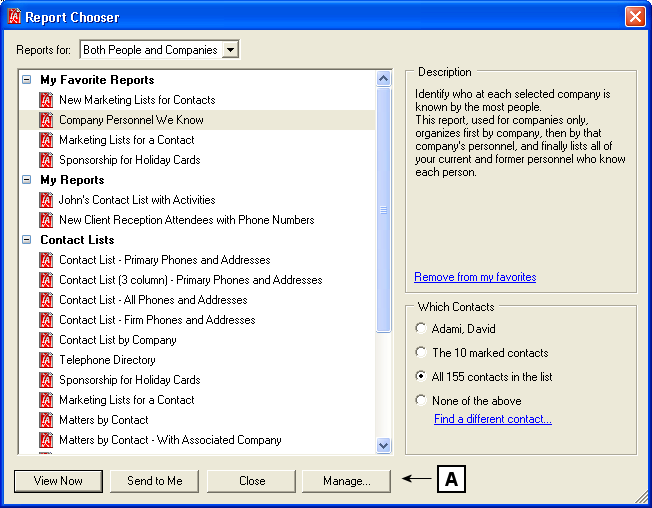Click icon of Contact List - All Phones and Addresses
The width and height of the screenshot is (652, 508).
pos(46,300)
